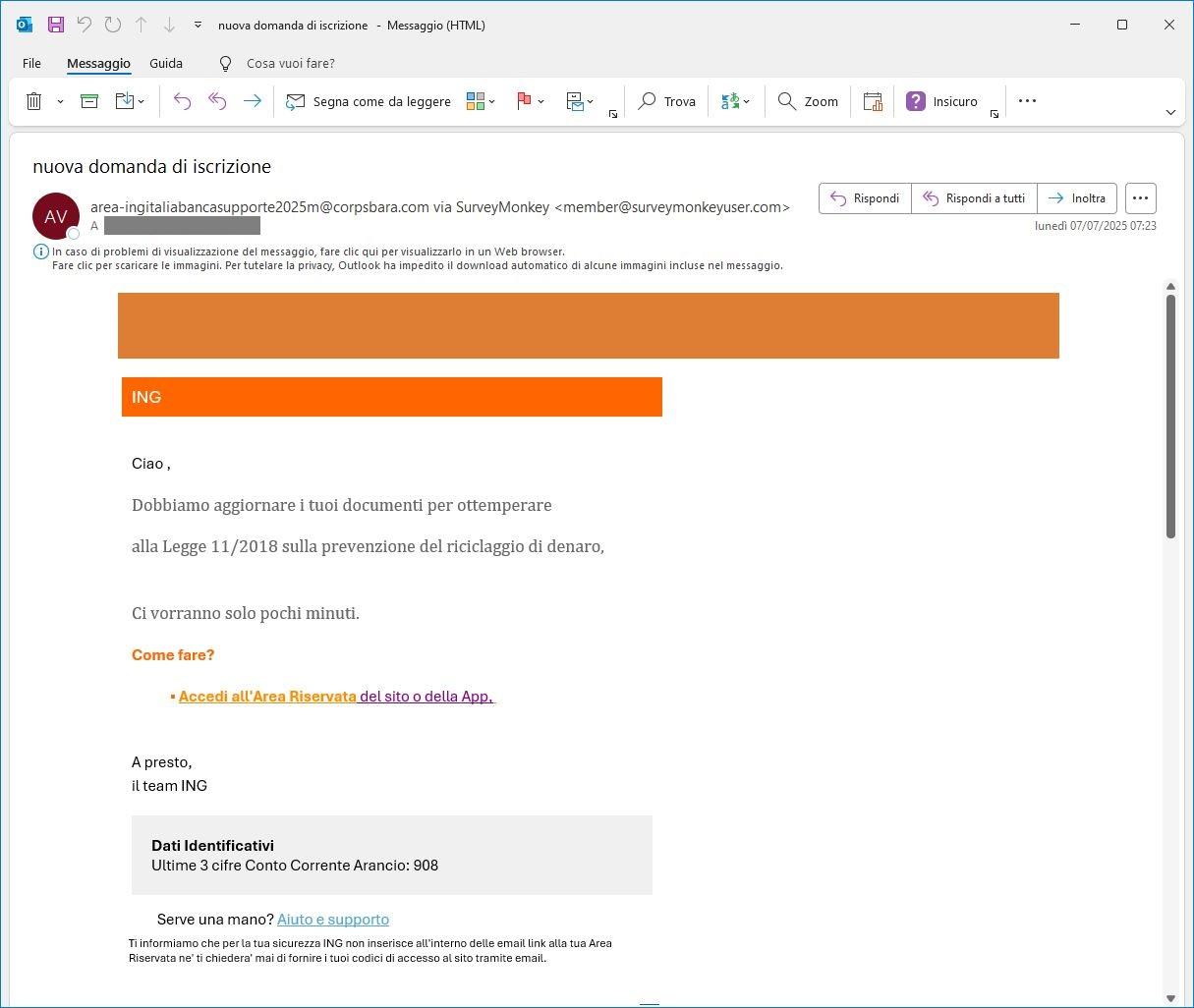Expand the flag options dropdown arrow
1194x1008 pixels.
541,101
